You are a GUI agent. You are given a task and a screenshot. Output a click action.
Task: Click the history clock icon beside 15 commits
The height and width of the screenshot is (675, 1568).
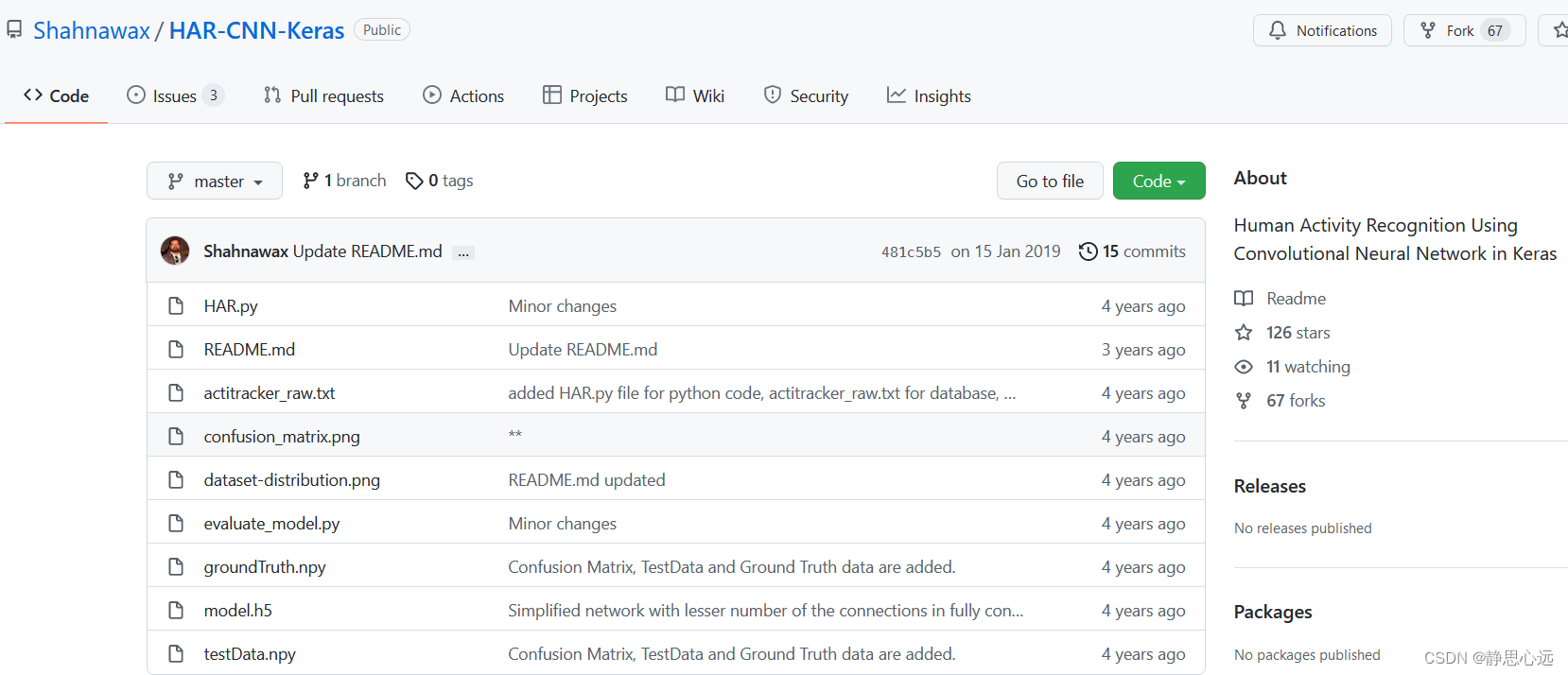click(1089, 251)
